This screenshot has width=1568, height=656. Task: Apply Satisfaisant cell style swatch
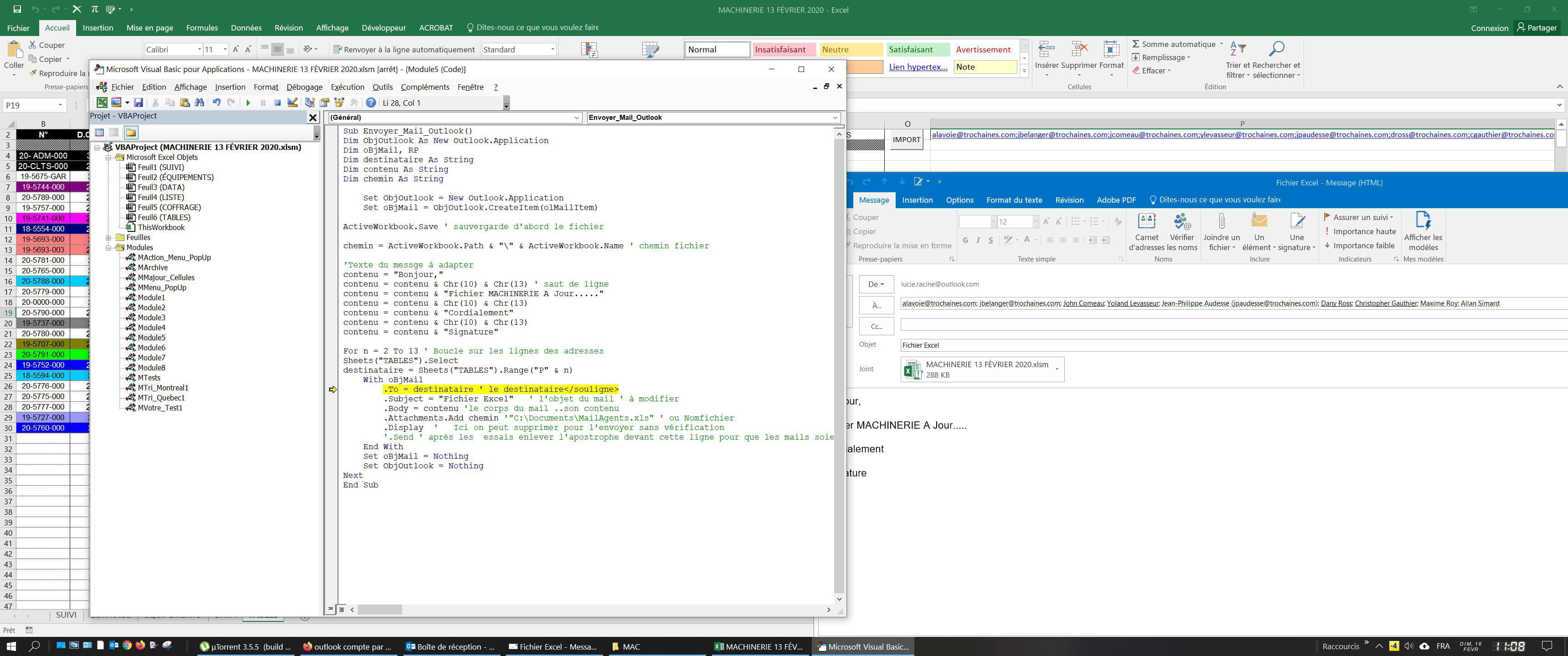(x=918, y=49)
